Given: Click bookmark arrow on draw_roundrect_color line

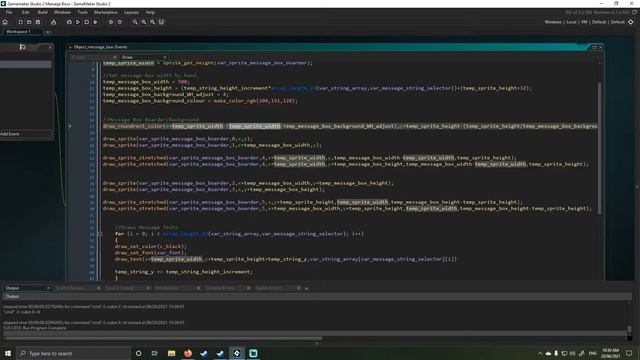Looking at the screenshot, I should (x=70, y=126).
